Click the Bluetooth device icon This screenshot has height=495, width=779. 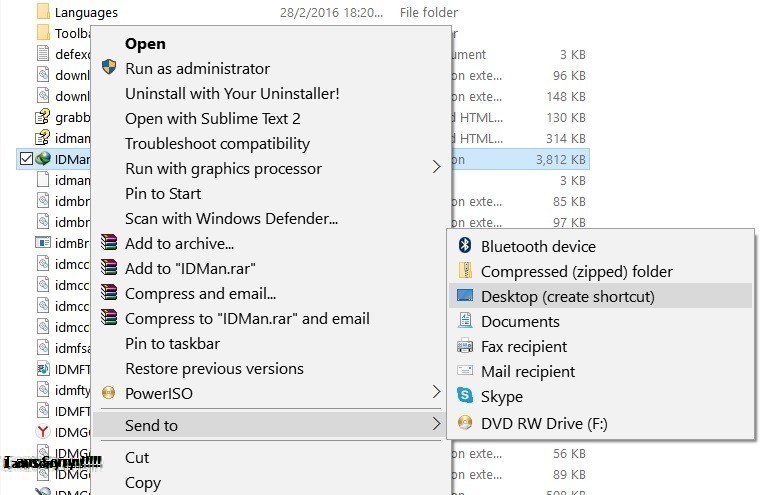pyautogui.click(x=464, y=246)
